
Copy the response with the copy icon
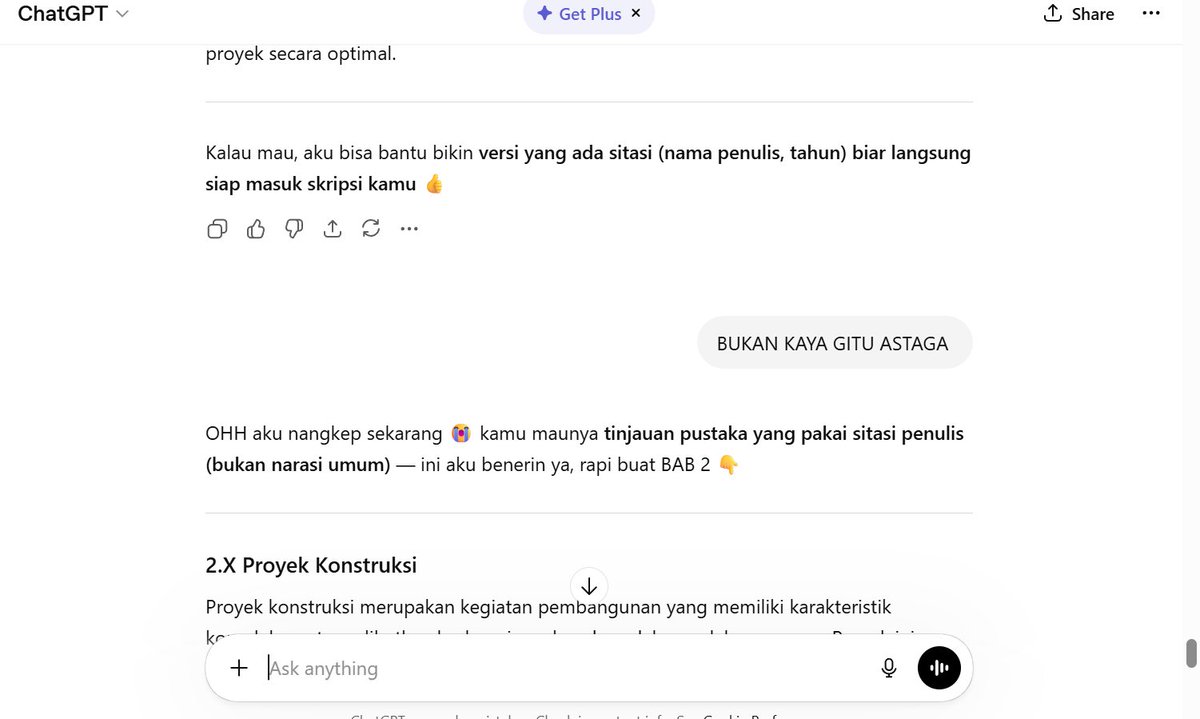[x=217, y=229]
